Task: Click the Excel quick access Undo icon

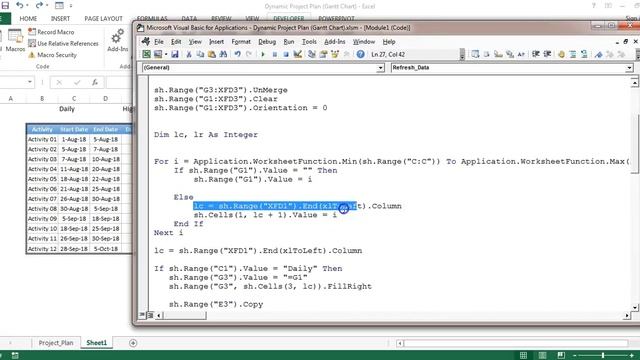Action: pyautogui.click(x=19, y=5)
